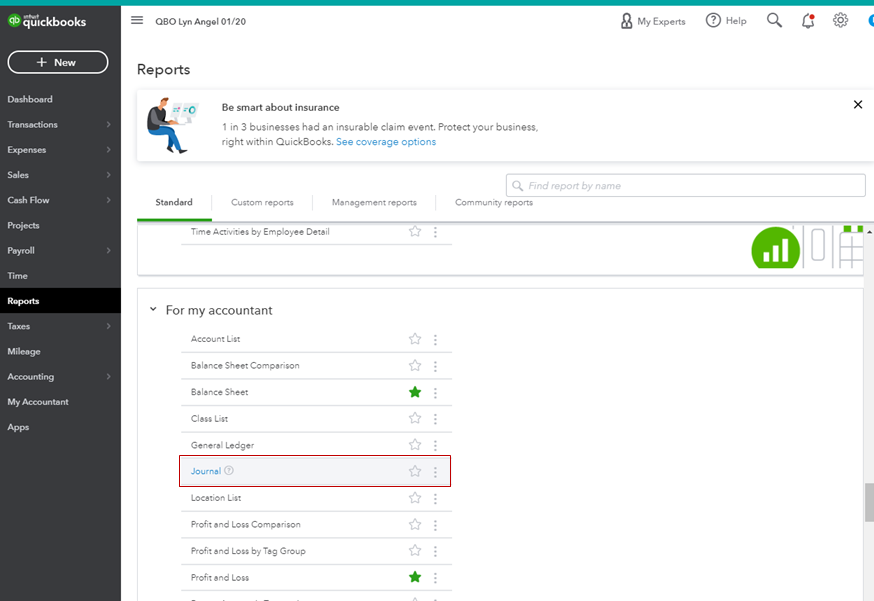Open the Journal report link
The width and height of the screenshot is (874, 601).
pyautogui.click(x=206, y=471)
